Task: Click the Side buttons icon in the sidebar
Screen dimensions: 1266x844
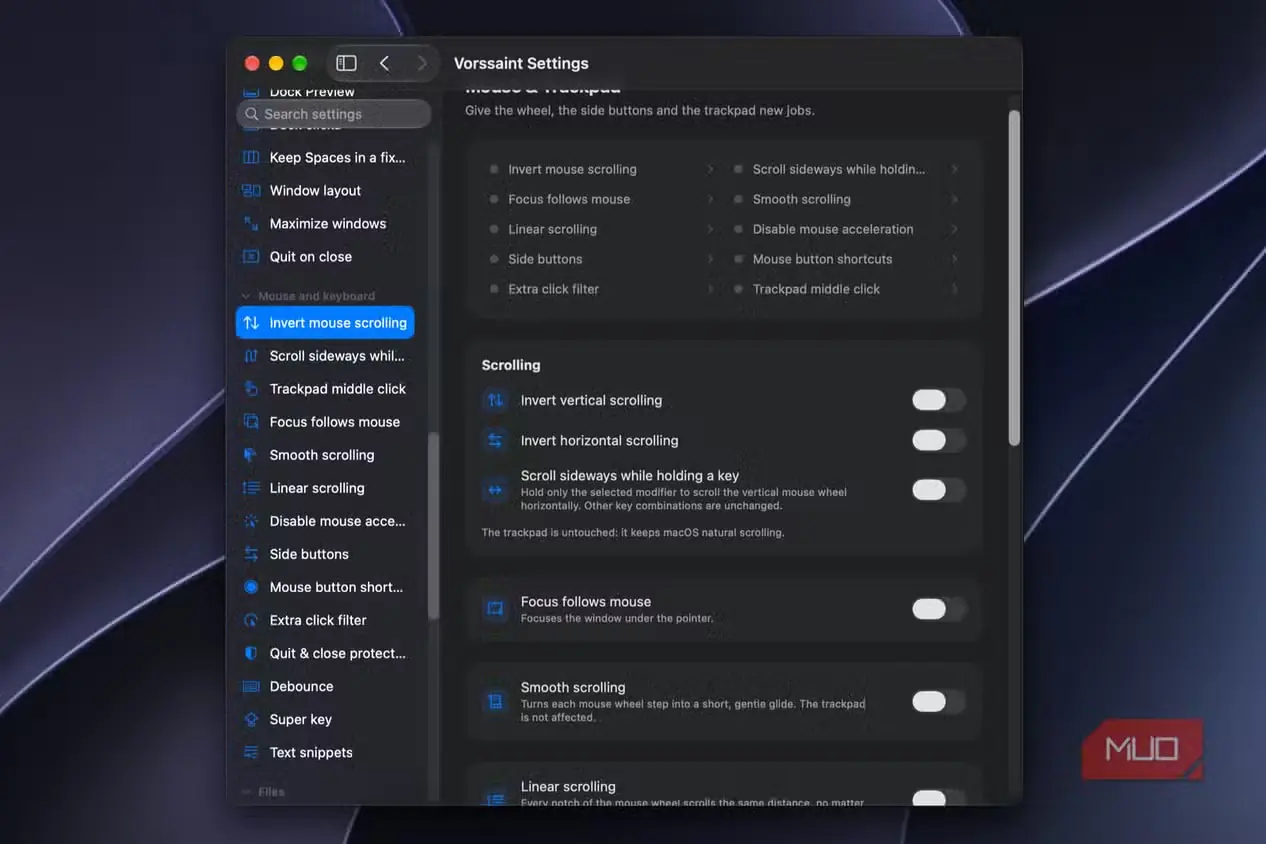Action: tap(251, 554)
